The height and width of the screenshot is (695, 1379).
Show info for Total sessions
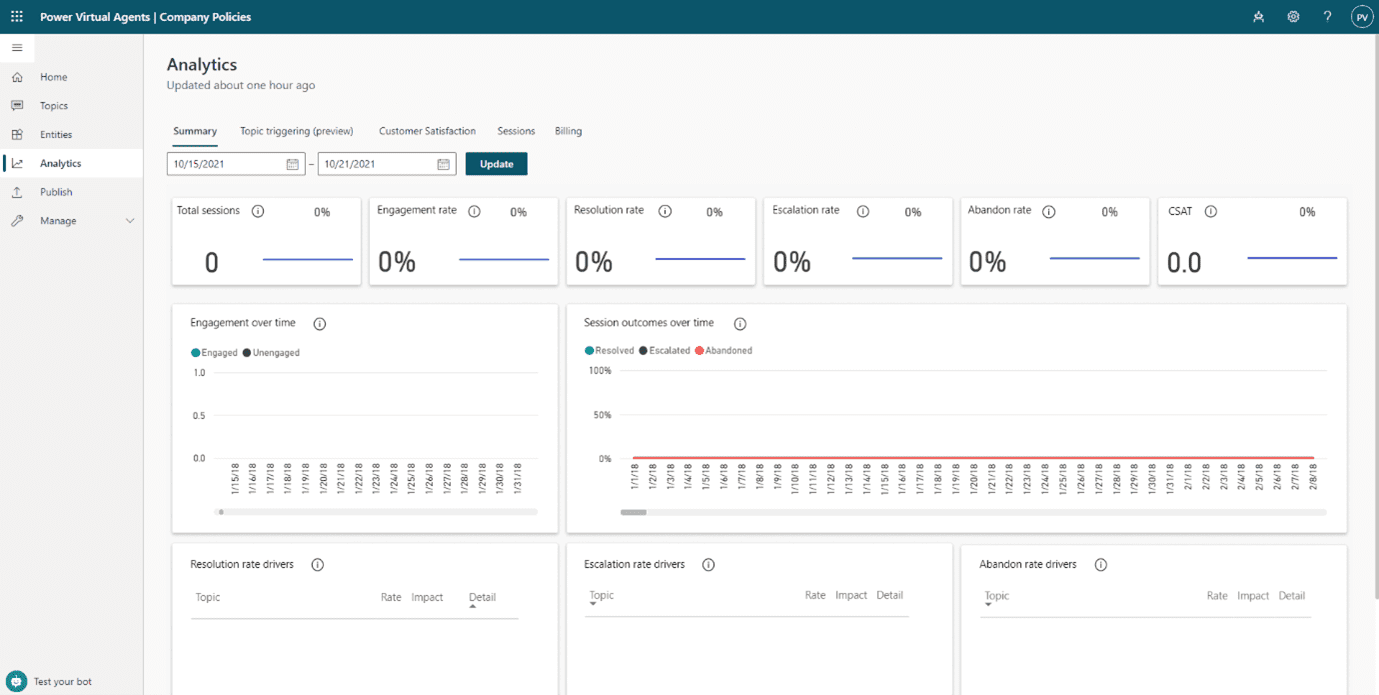(x=258, y=211)
